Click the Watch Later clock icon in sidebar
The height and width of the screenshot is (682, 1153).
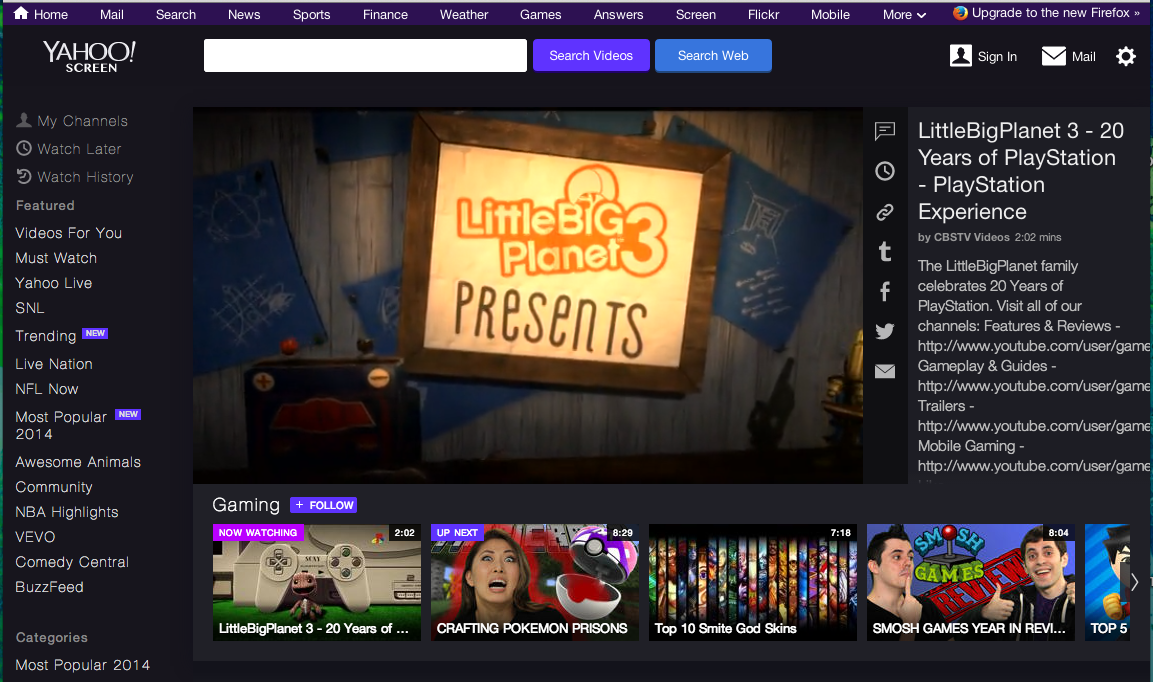24,148
